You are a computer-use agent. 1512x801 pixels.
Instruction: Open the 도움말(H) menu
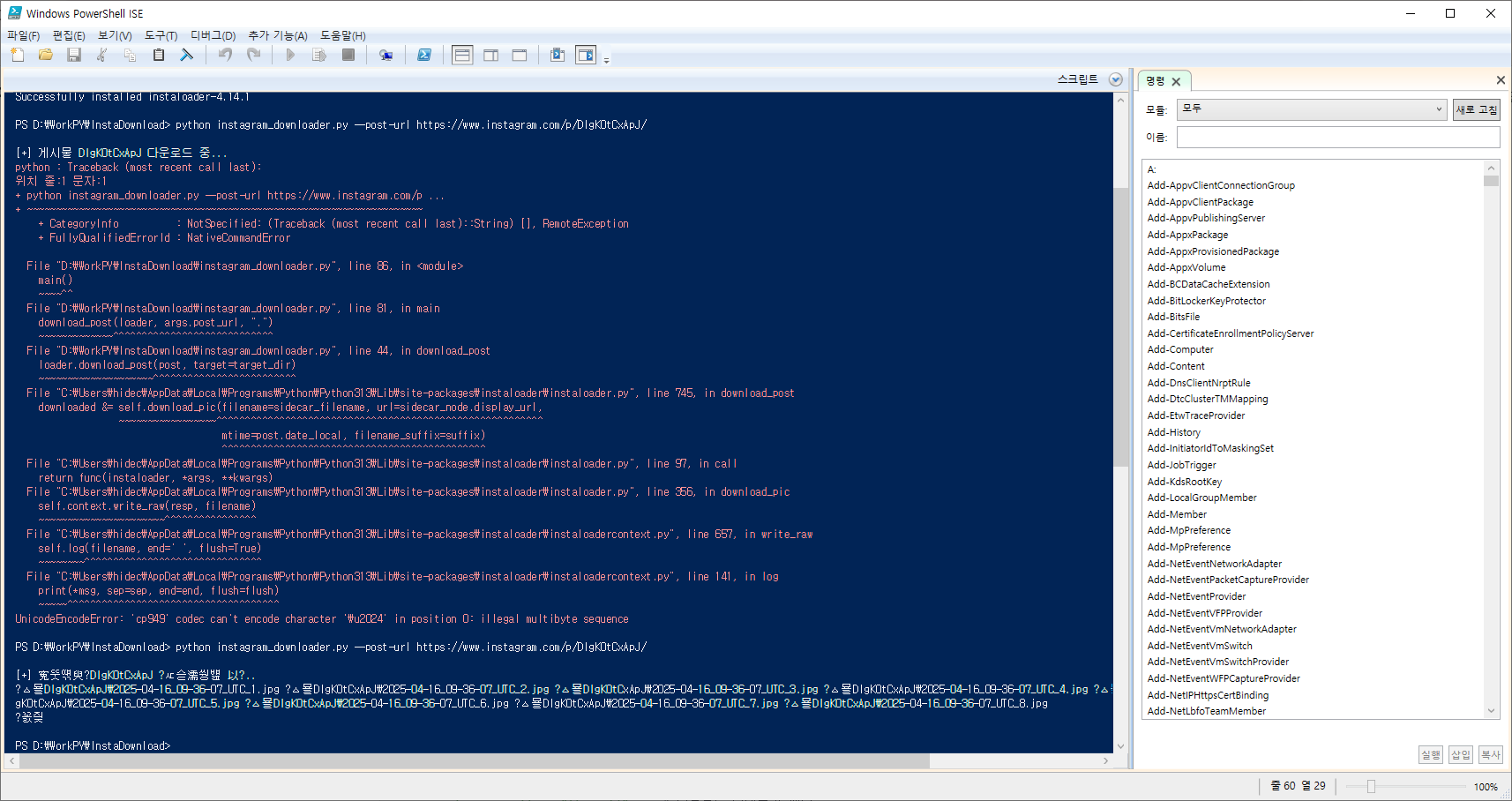coord(343,35)
